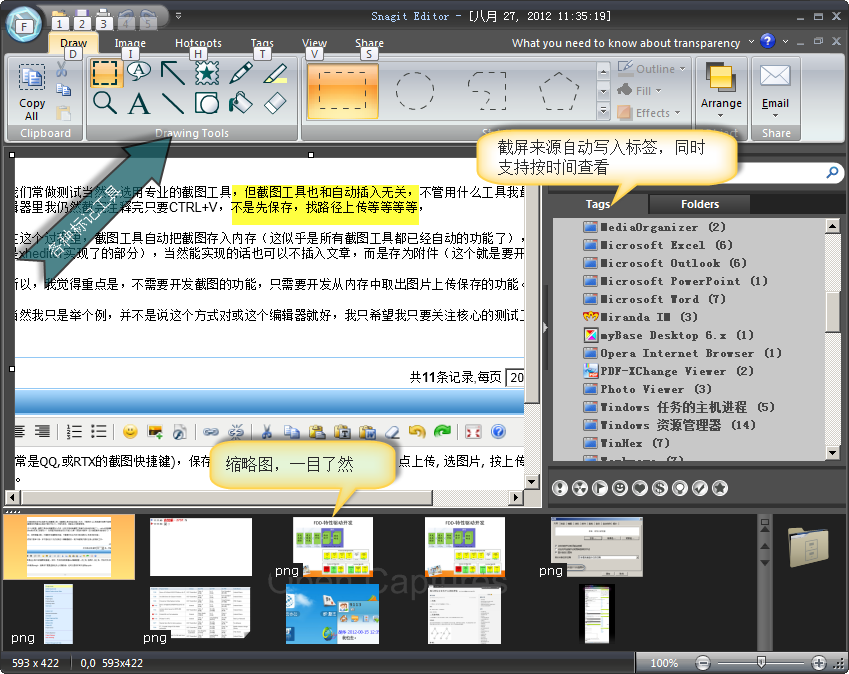The image size is (849, 674).
Task: Toggle the star flag icon
Action: pos(719,488)
